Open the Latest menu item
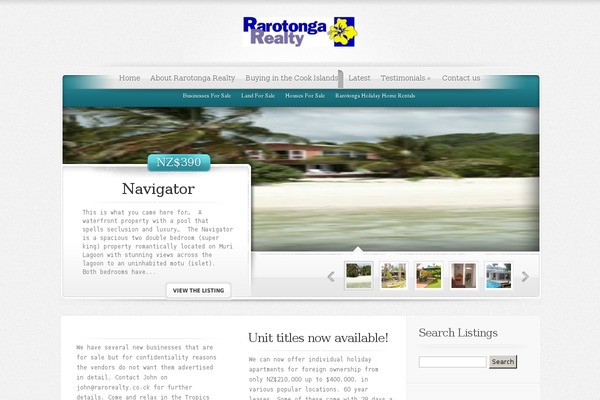 359,78
